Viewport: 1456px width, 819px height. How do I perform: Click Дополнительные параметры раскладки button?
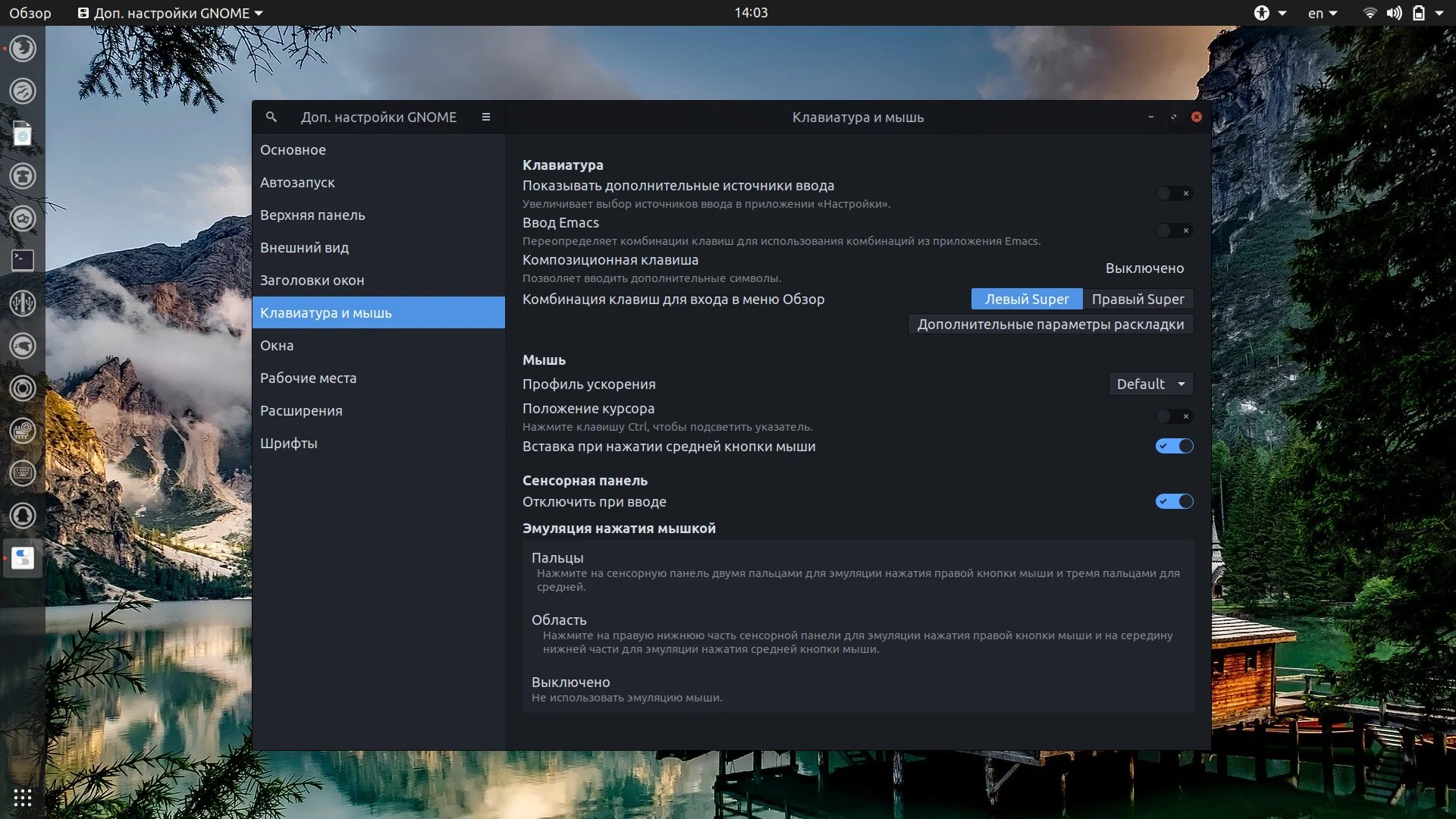coord(1050,324)
